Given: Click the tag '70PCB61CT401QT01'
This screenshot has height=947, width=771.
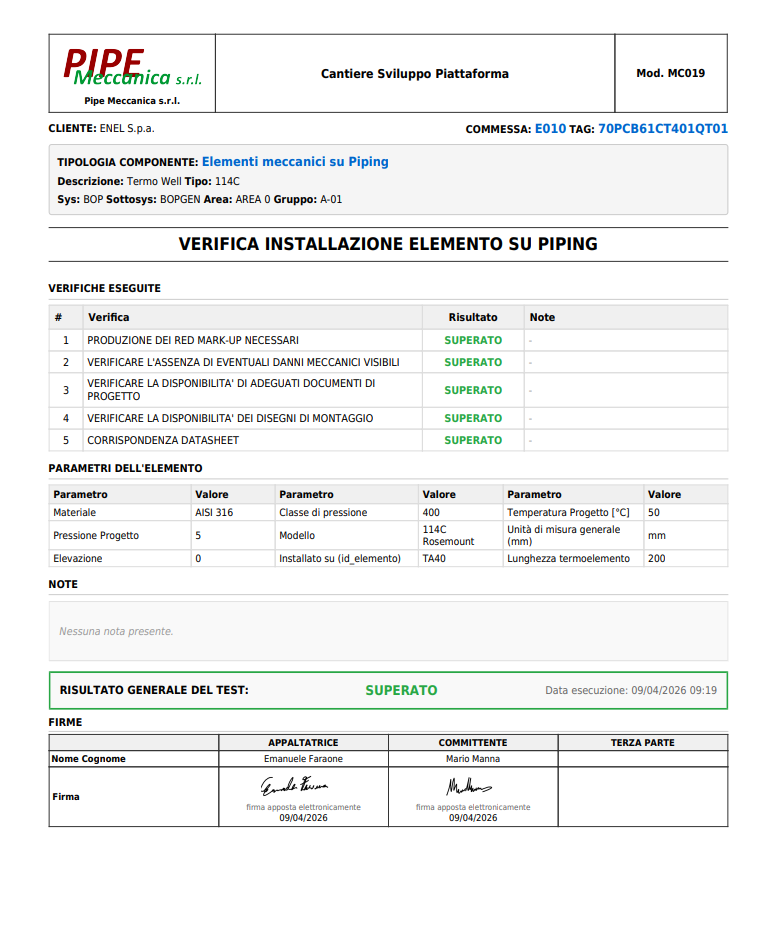Looking at the screenshot, I should click(x=663, y=129).
